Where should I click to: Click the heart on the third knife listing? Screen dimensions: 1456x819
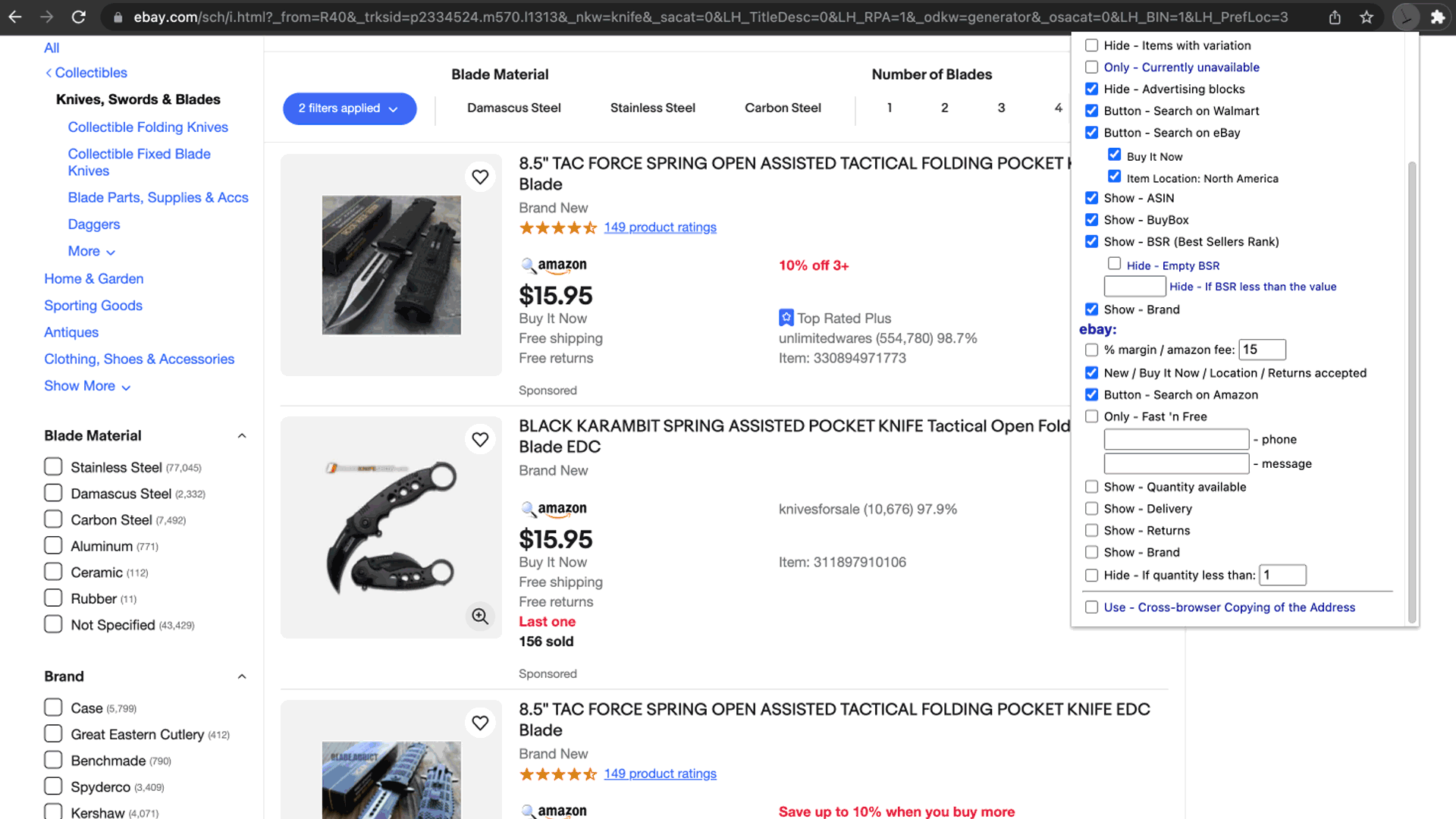[480, 723]
